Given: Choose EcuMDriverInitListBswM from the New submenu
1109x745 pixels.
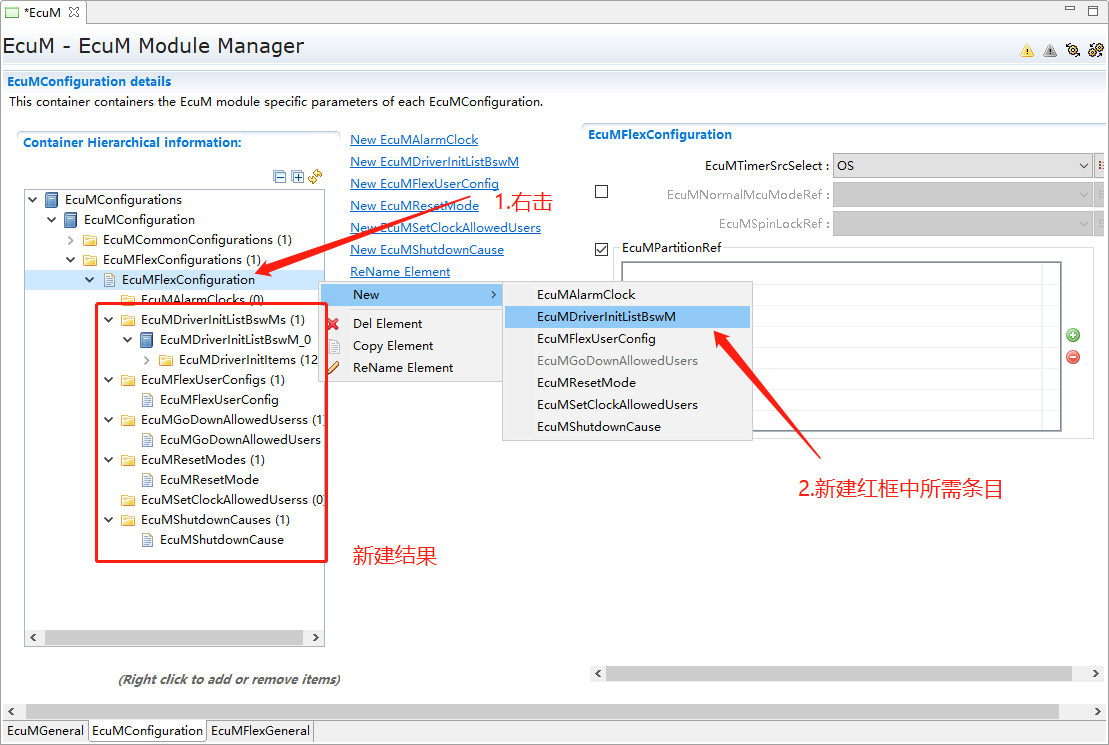Looking at the screenshot, I should (x=606, y=317).
